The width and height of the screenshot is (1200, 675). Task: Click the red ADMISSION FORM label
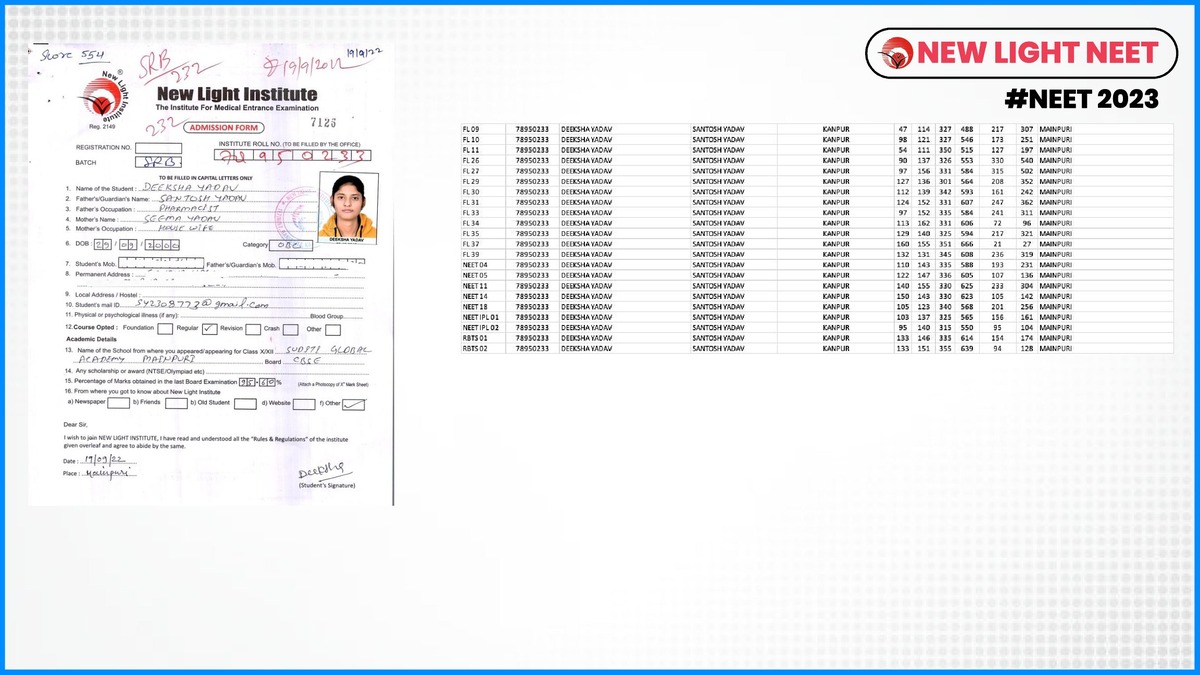pos(227,128)
